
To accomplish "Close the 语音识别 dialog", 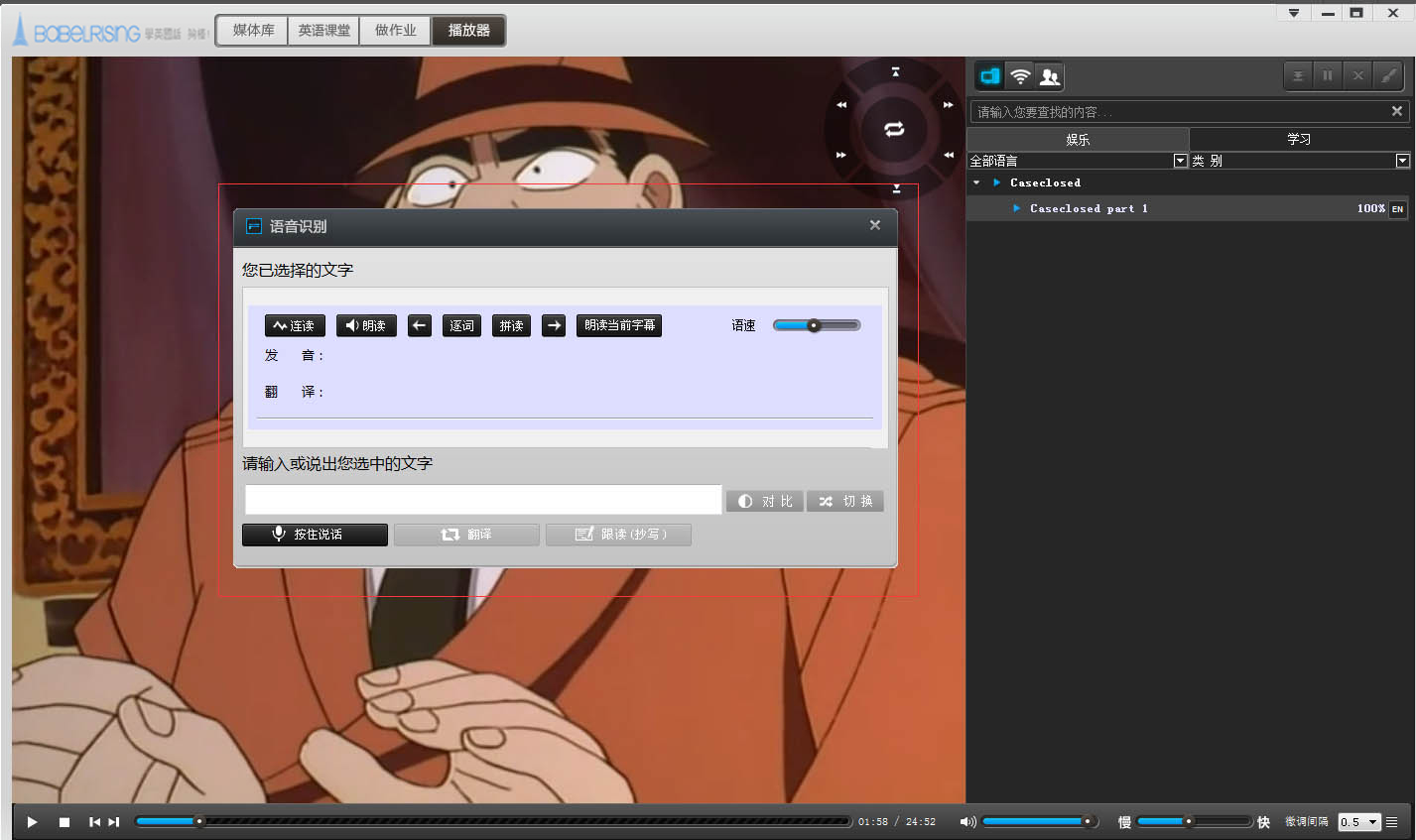I will (875, 225).
